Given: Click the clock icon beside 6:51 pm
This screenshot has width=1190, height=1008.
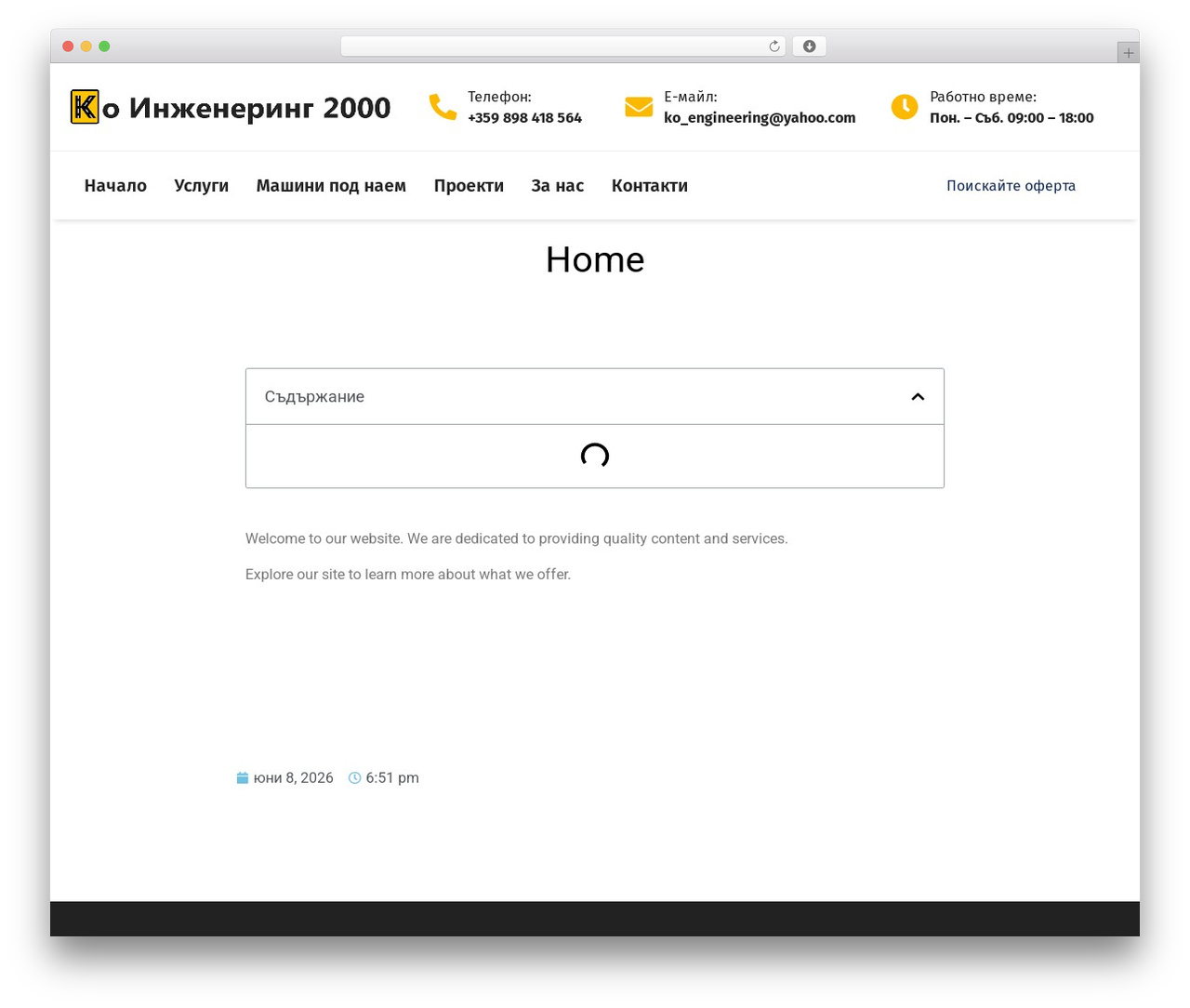Looking at the screenshot, I should [x=354, y=778].
